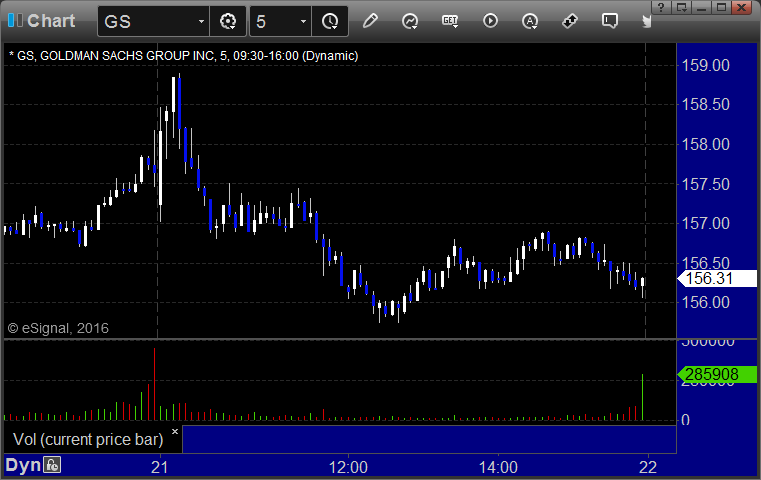
Task: Click the 22 date axis label
Action: [648, 467]
